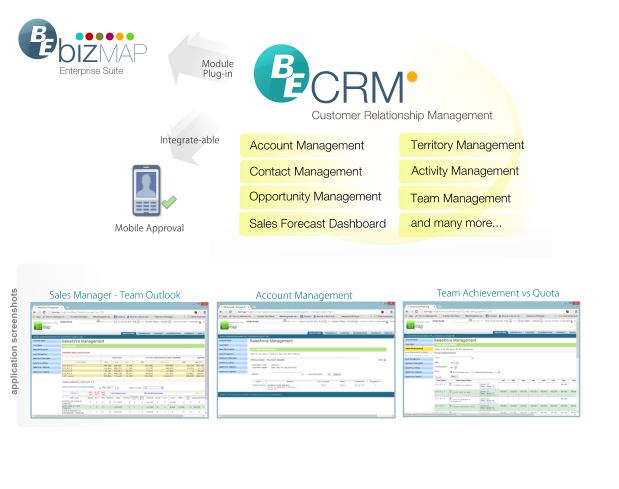Click the 'Customer Relationship Management' subtitle
The width and height of the screenshot is (619, 489).
pyautogui.click(x=402, y=115)
